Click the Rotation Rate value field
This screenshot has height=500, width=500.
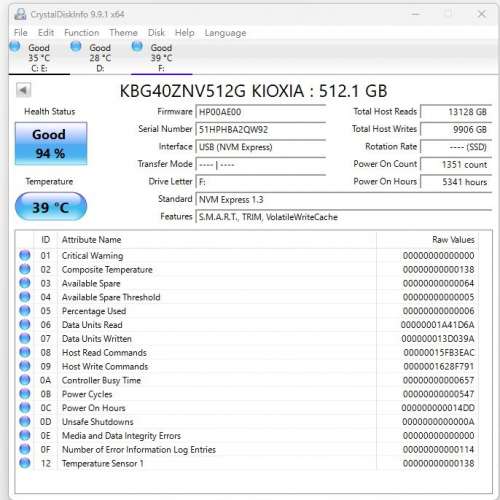(x=456, y=147)
